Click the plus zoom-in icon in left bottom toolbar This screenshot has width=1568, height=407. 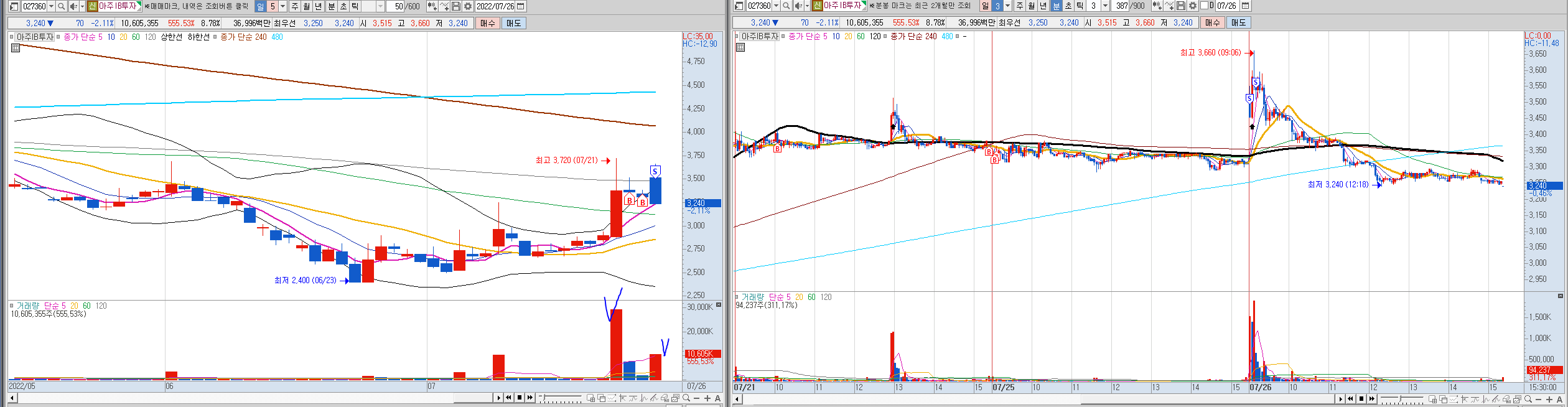point(707,398)
